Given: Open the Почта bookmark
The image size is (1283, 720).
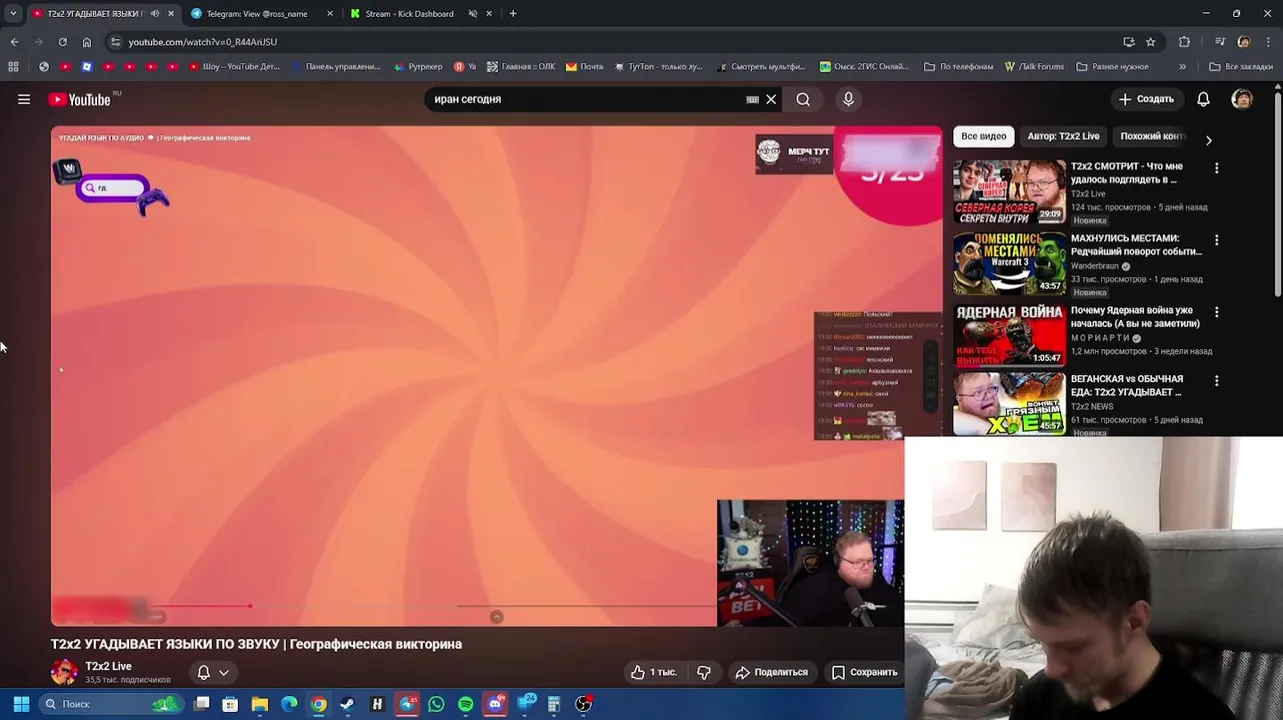Looking at the screenshot, I should 585,67.
